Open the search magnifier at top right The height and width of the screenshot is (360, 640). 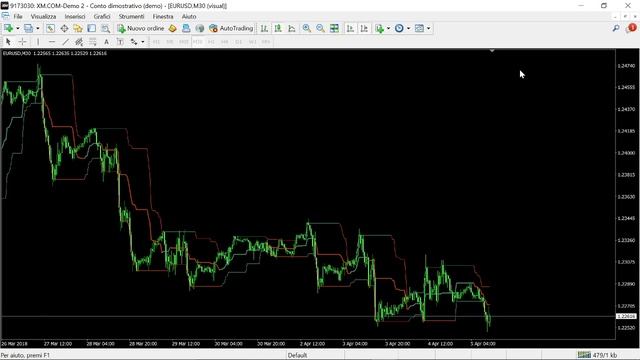[x=616, y=28]
